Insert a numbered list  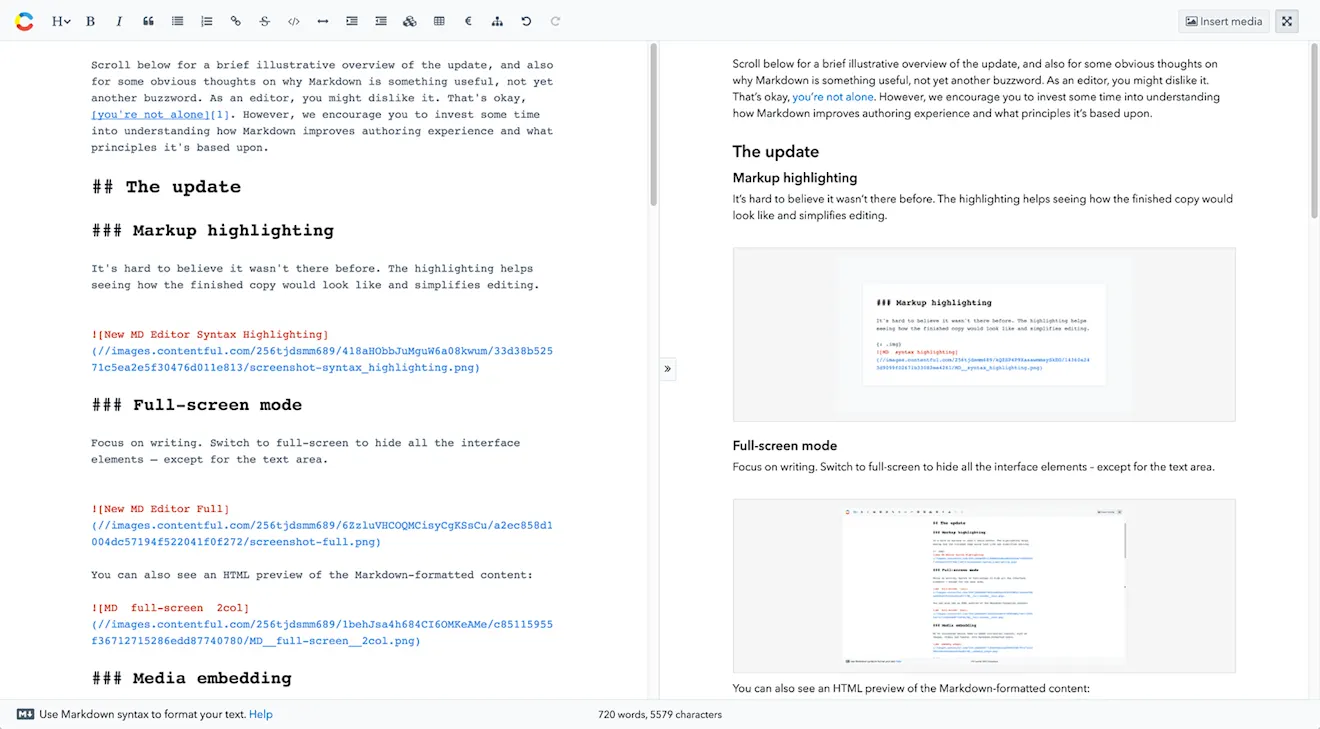point(206,21)
